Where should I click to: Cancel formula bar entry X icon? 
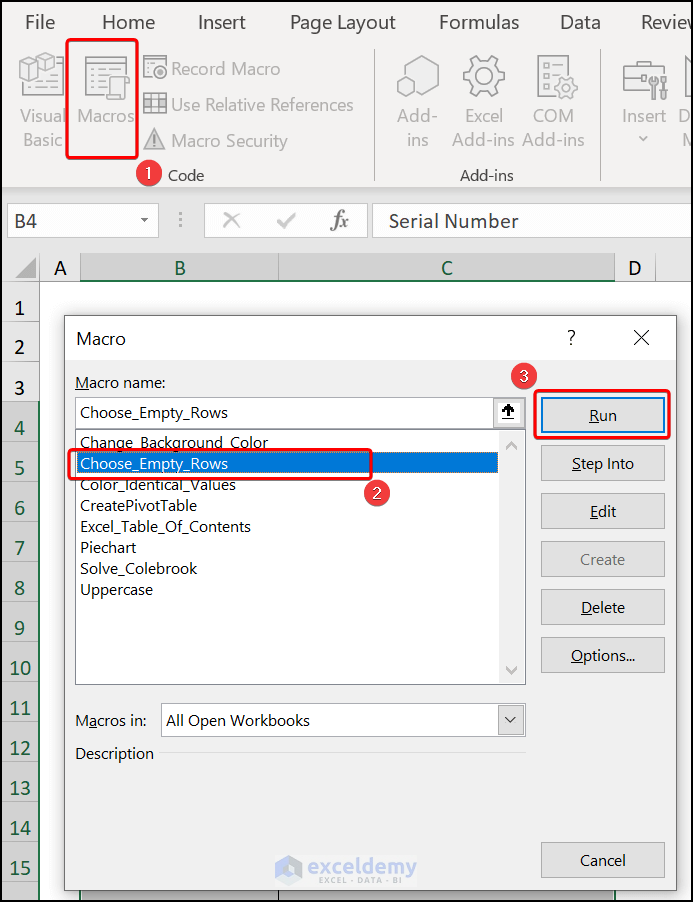(231, 220)
